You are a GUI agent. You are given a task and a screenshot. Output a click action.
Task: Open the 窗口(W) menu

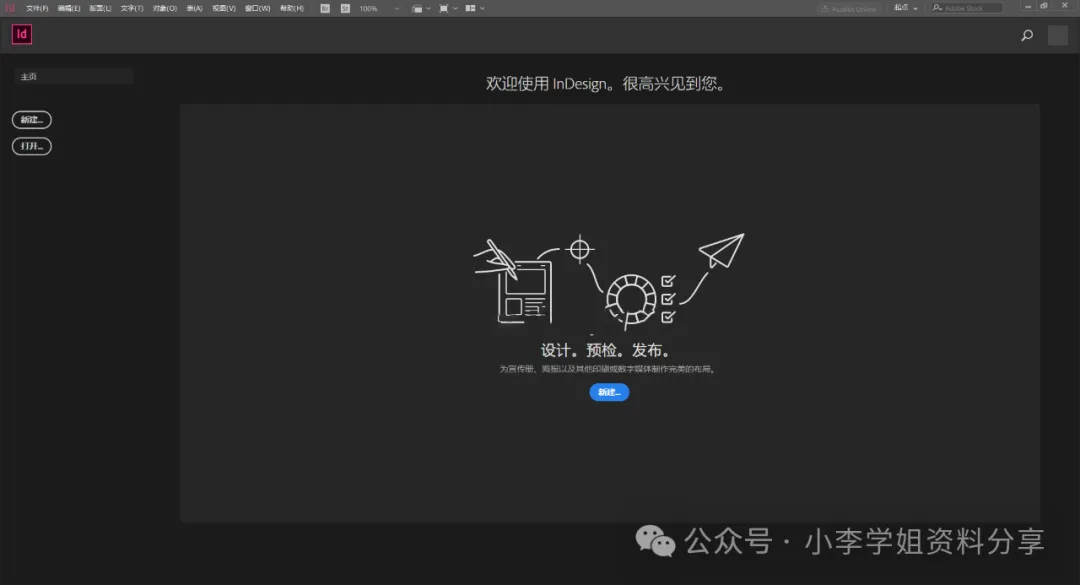click(258, 8)
